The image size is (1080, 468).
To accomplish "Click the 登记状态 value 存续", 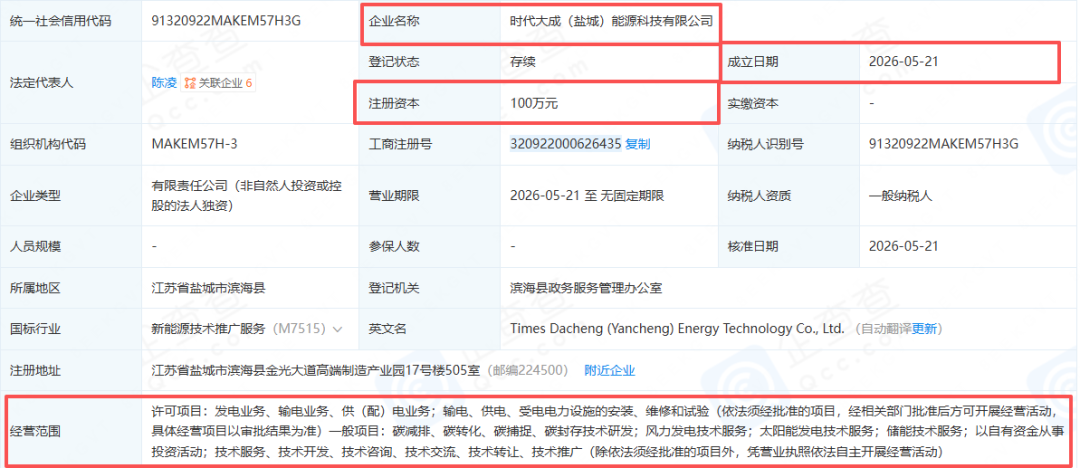I will [x=523, y=61].
